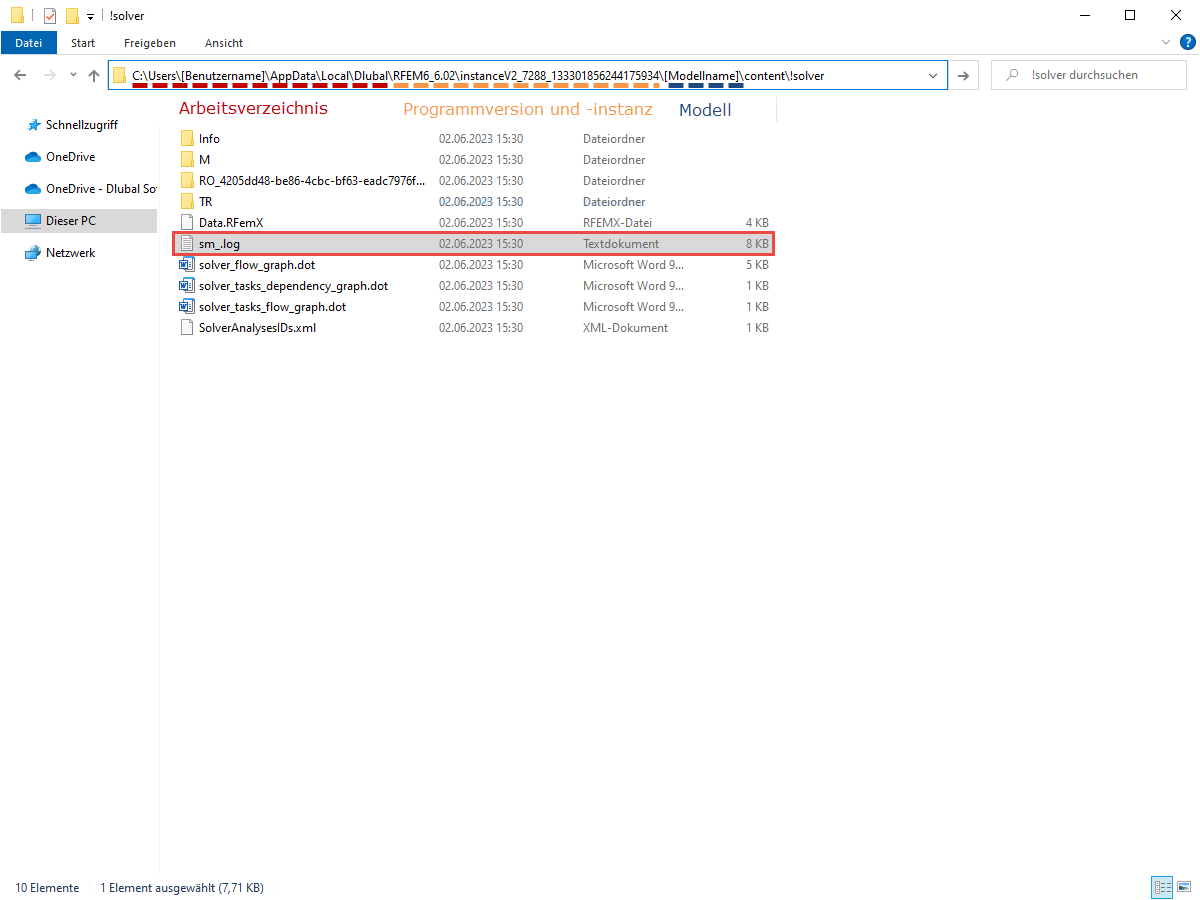This screenshot has height=900, width=1200.
Task: Expand the address bar history dropdown
Action: (x=933, y=75)
